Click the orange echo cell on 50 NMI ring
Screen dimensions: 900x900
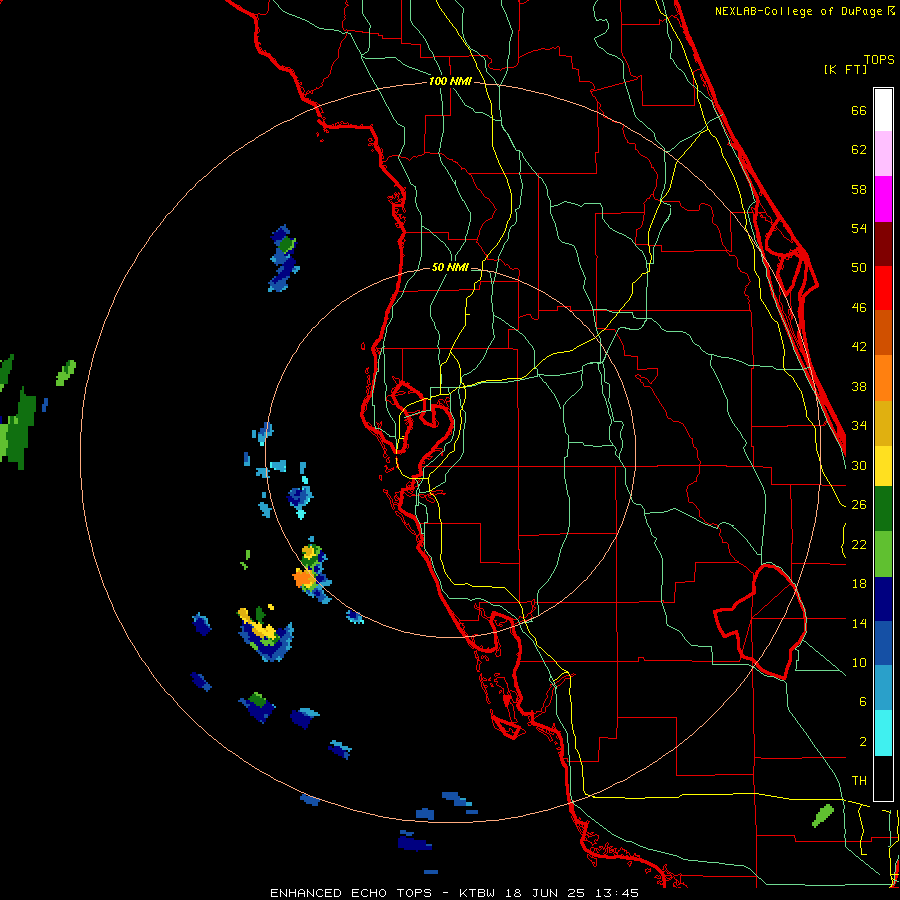coord(303,577)
